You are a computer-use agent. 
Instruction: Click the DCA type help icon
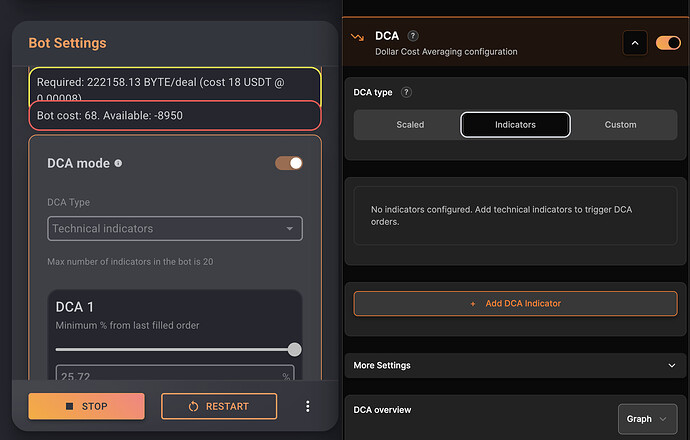[406, 92]
